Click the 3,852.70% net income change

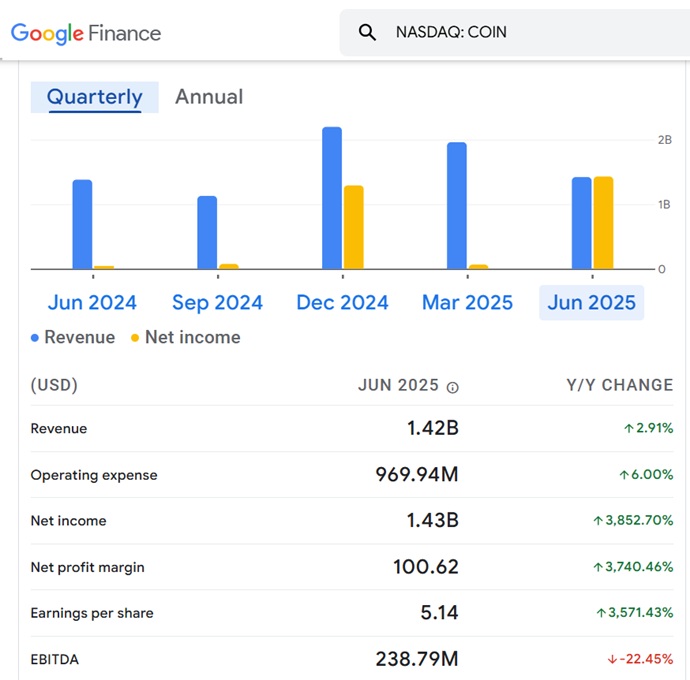tap(633, 520)
